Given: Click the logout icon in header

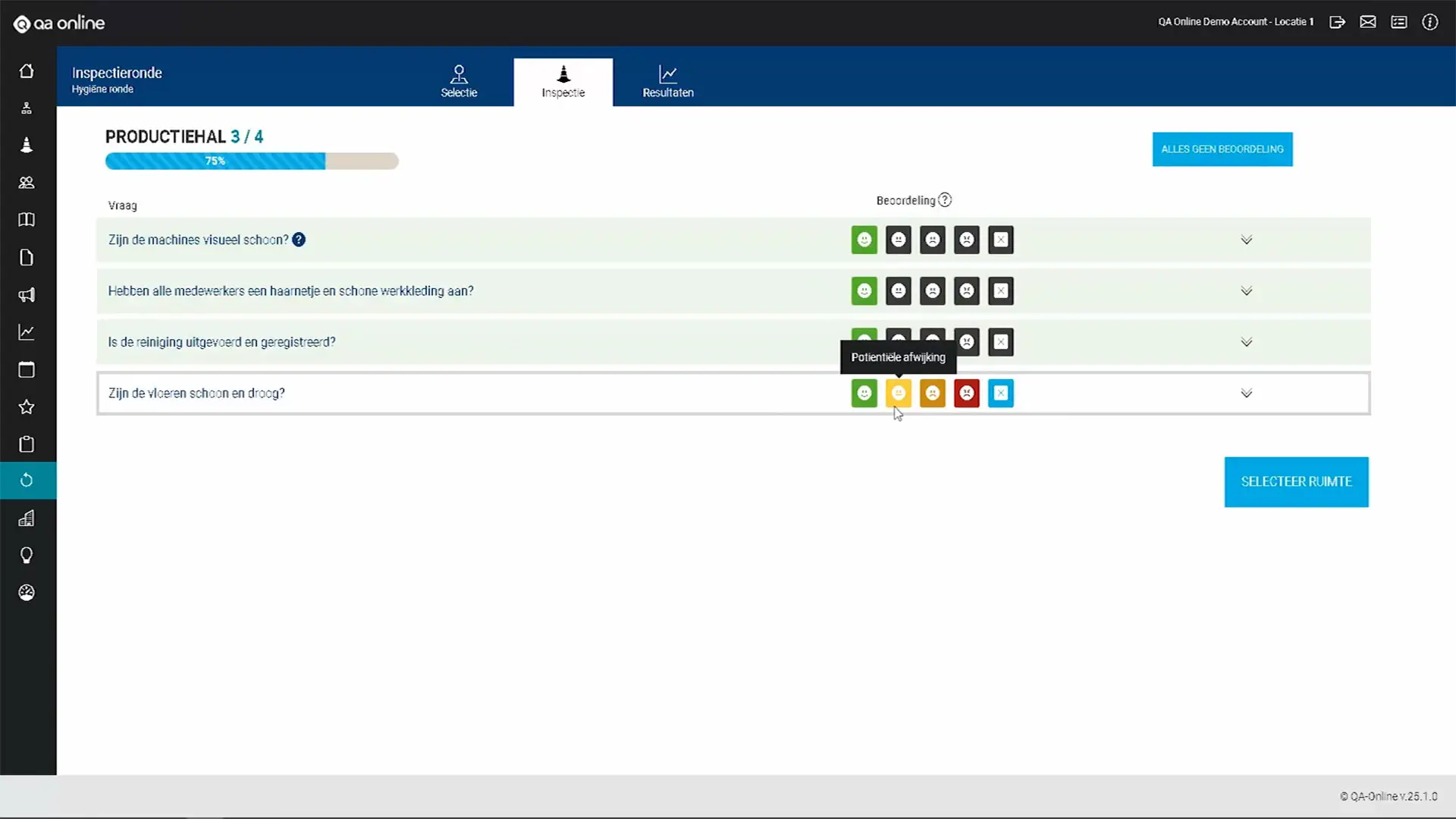Looking at the screenshot, I should coord(1338,22).
